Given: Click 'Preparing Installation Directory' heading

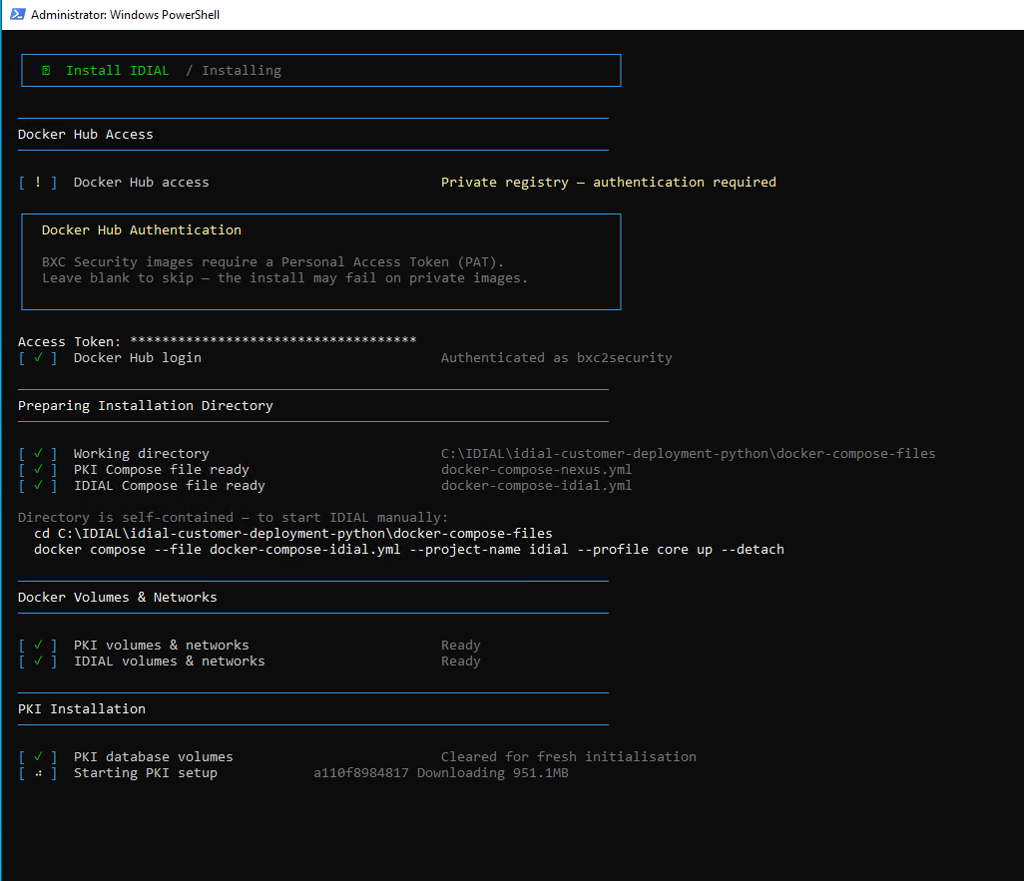Looking at the screenshot, I should click(146, 406).
